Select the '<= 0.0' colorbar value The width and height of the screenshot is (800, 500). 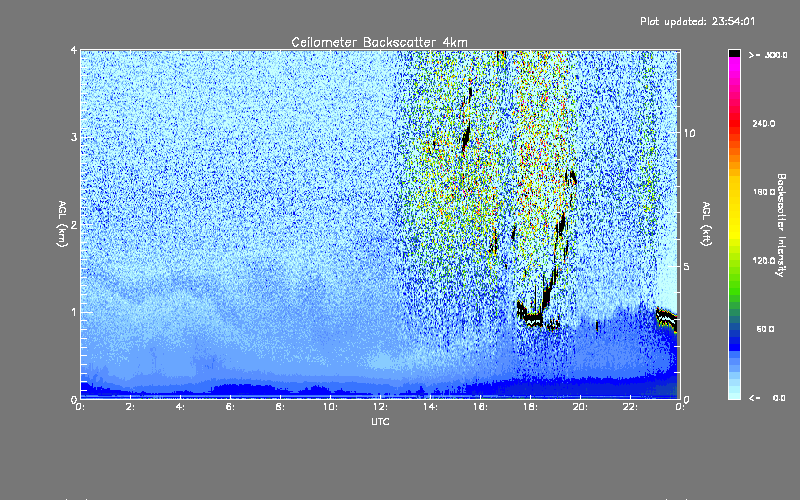(768, 398)
